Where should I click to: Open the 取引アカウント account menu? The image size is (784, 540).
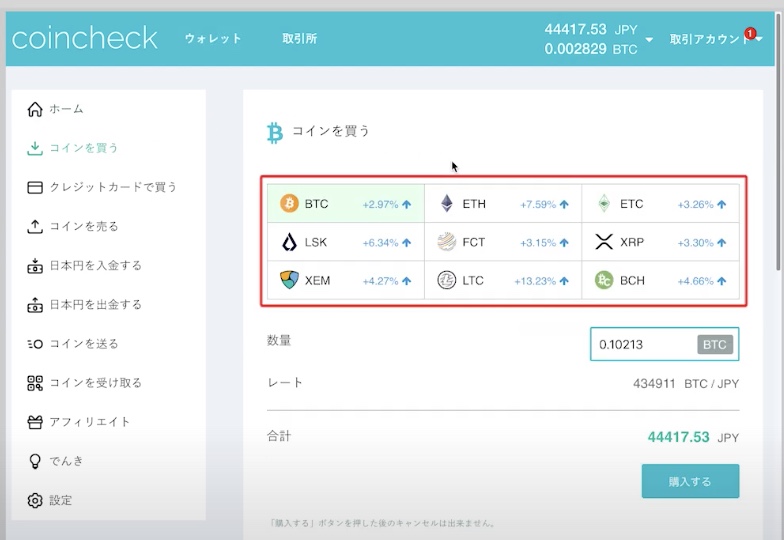pos(716,39)
